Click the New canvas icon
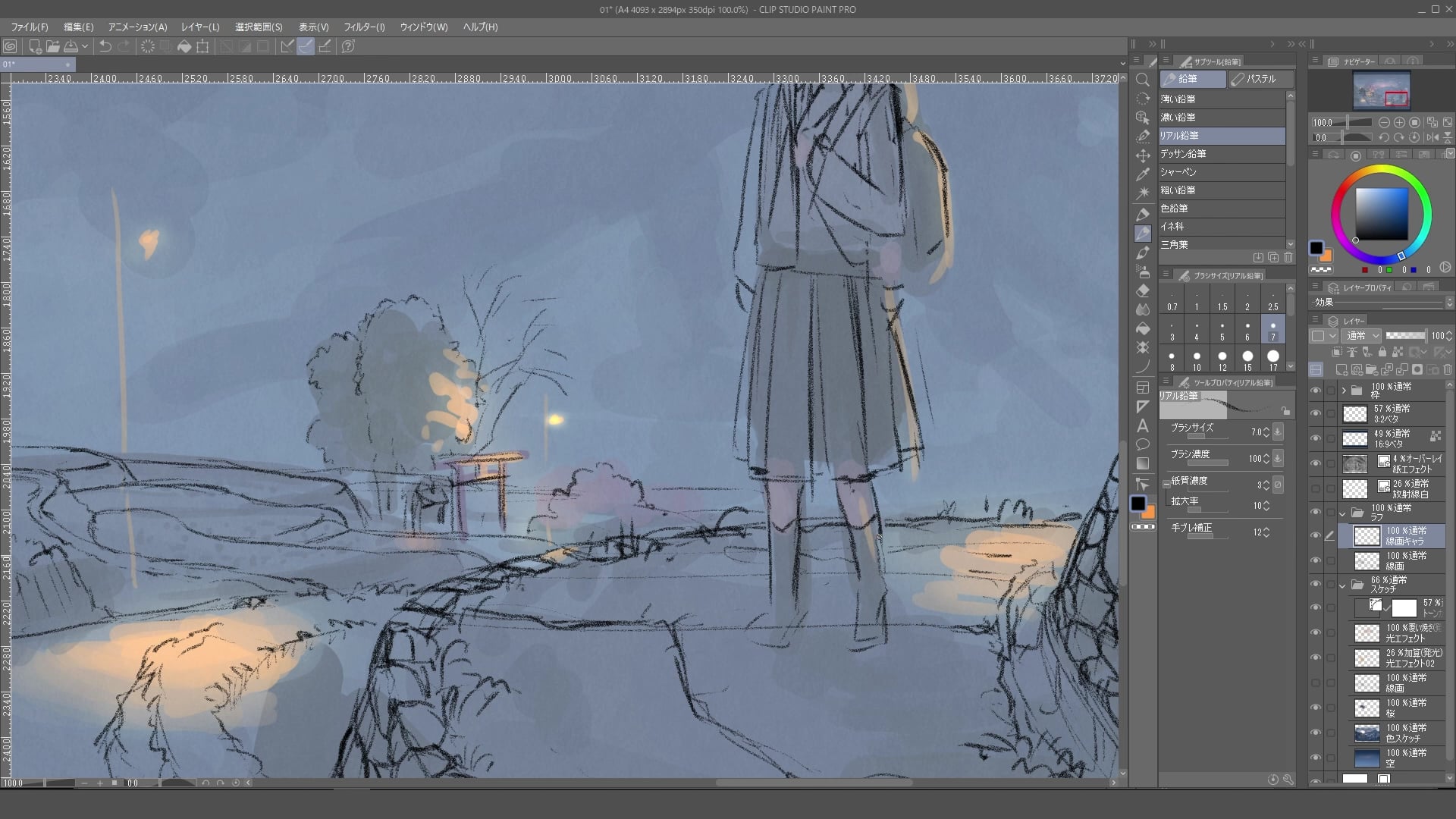The width and height of the screenshot is (1456, 819). pos(35,46)
